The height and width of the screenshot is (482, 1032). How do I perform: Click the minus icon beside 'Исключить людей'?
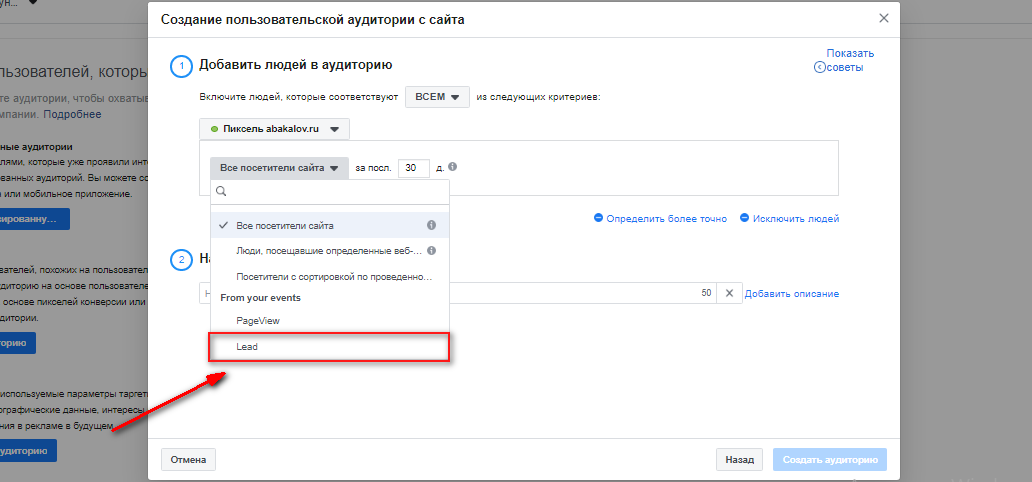[x=744, y=218]
